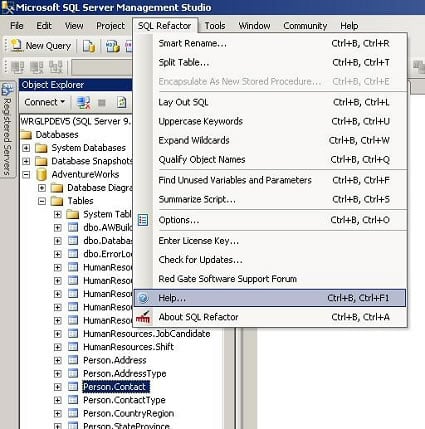Select the Person.Contact table row
The height and width of the screenshot is (429, 425).
coord(116,387)
